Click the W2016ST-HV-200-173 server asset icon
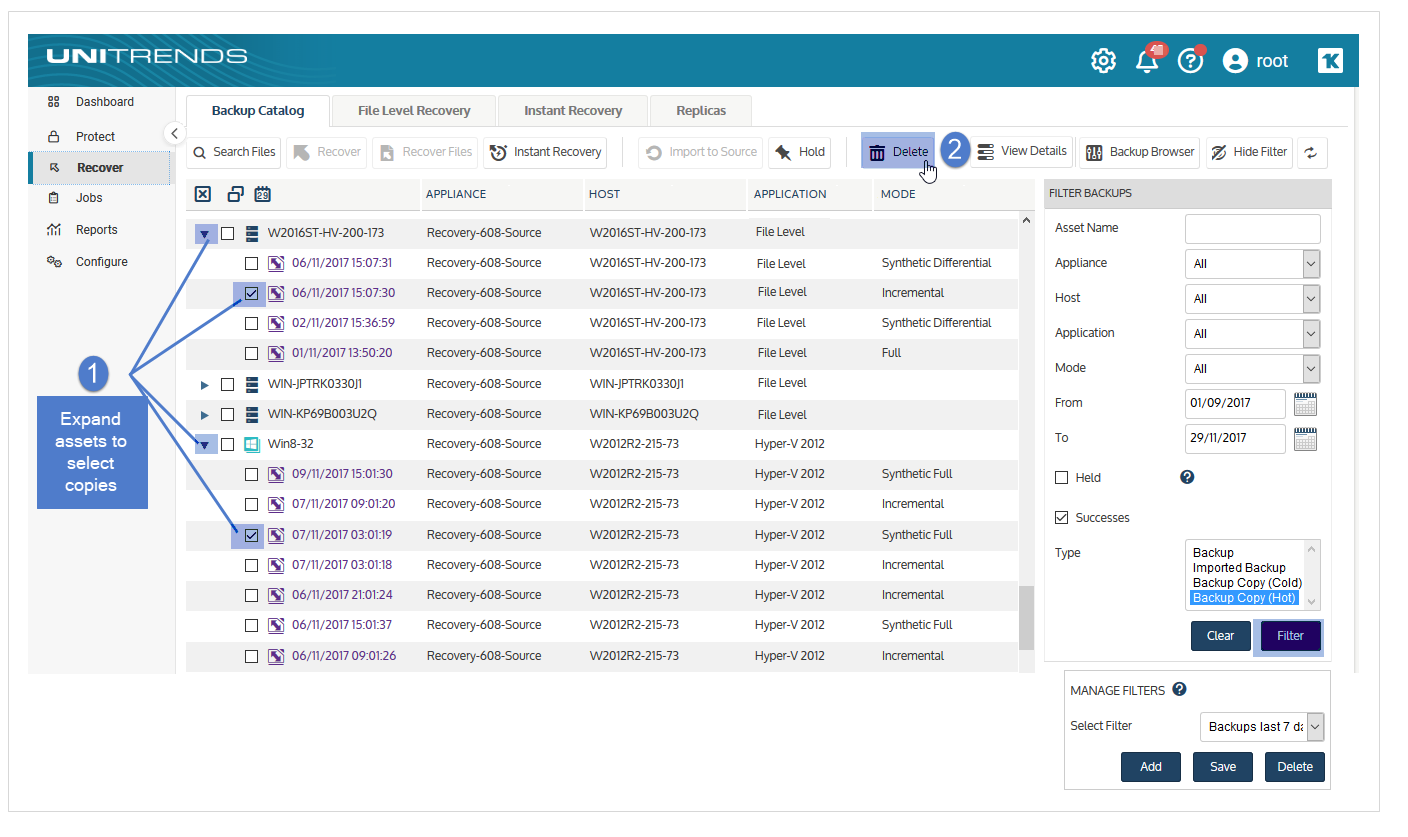The width and height of the screenshot is (1408, 837). [252, 233]
